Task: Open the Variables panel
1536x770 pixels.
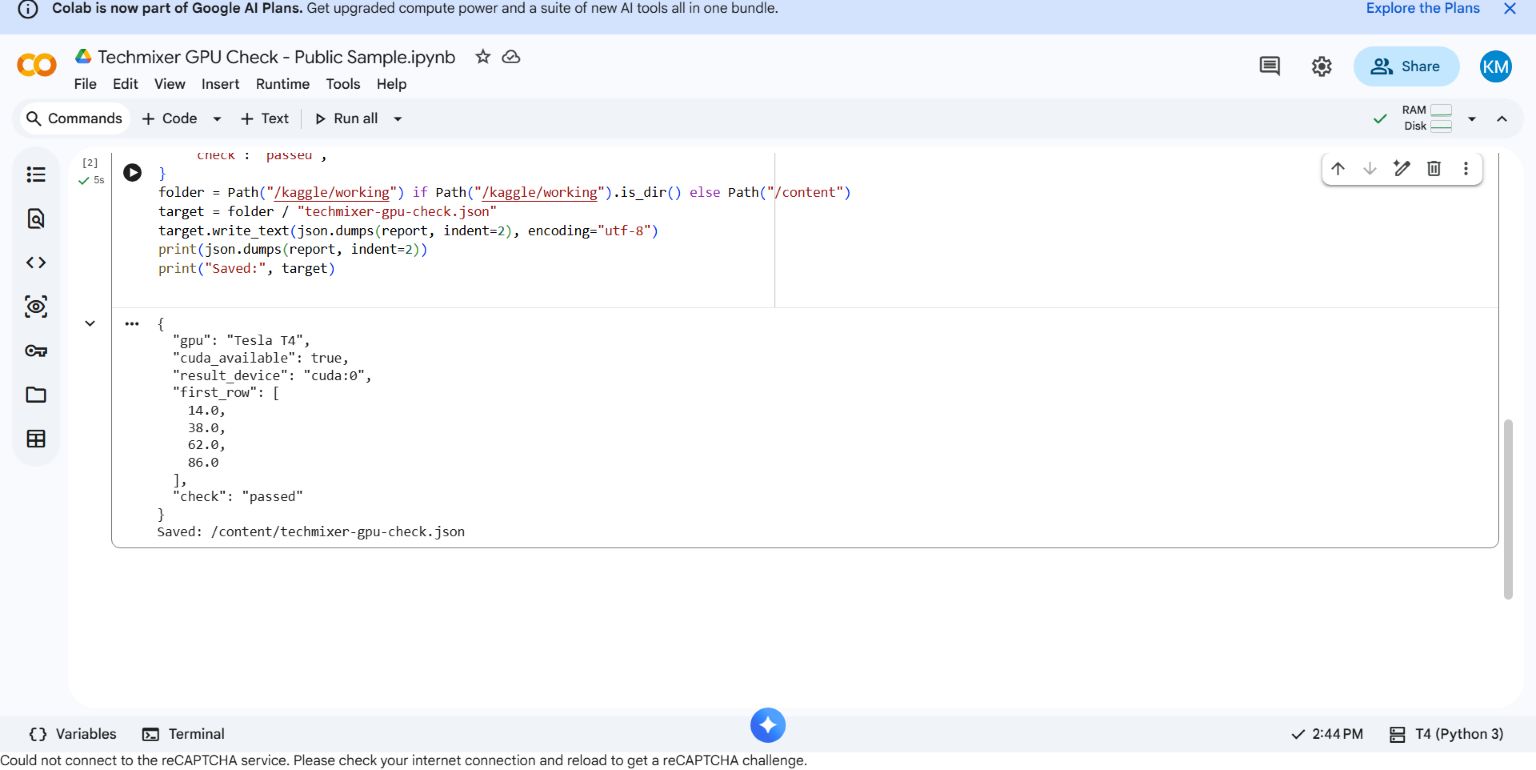Action: [73, 734]
